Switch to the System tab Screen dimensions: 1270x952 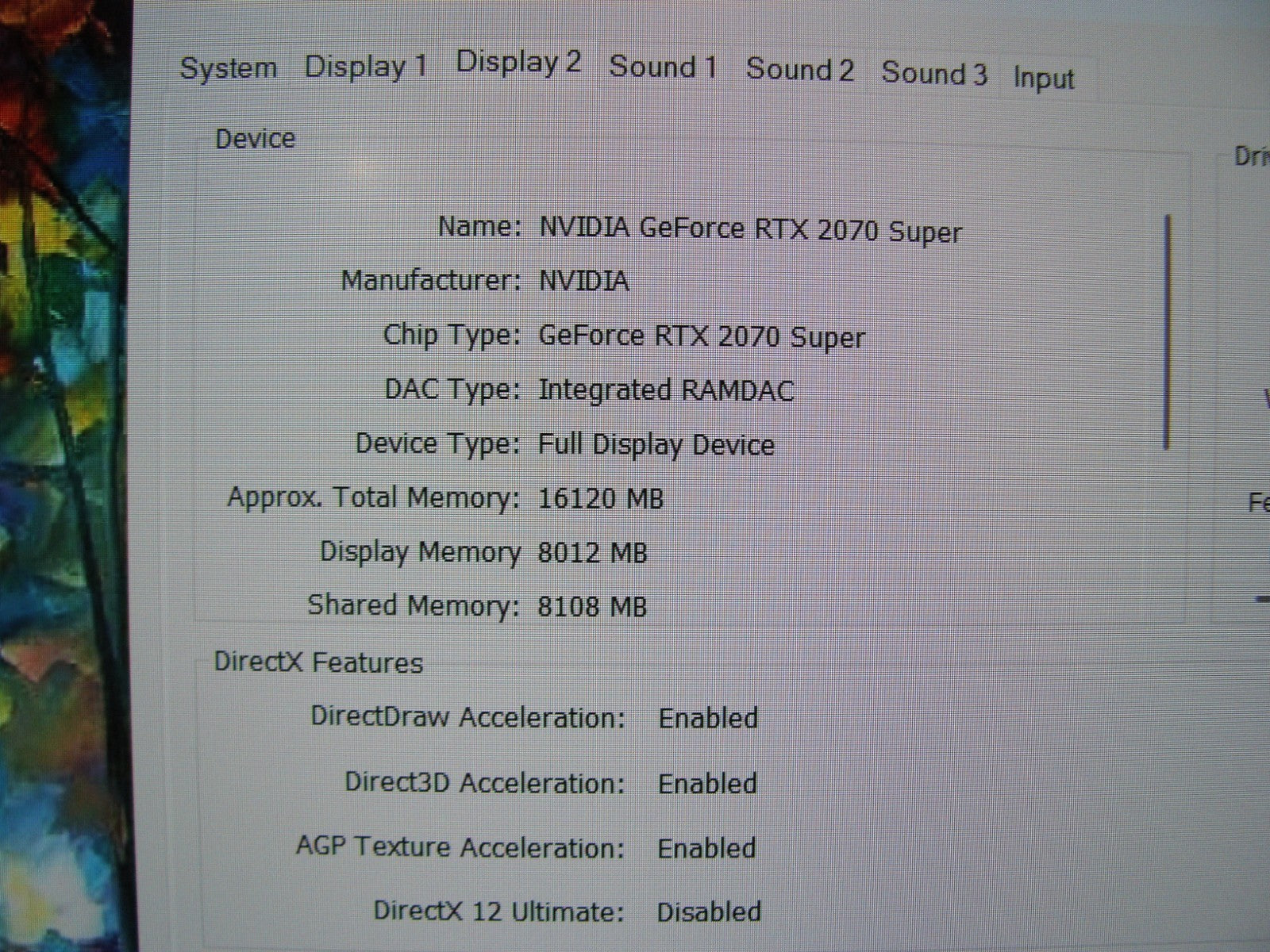[x=229, y=68]
